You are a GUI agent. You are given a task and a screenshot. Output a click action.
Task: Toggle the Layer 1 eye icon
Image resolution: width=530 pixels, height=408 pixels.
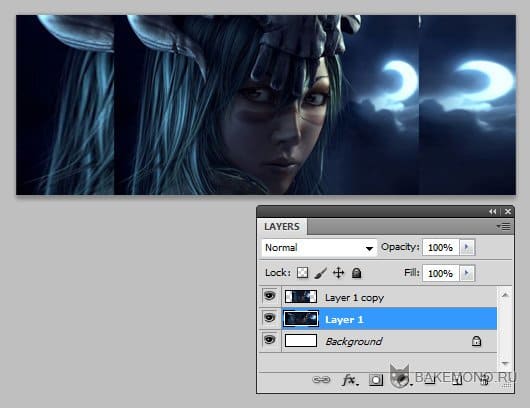[x=269, y=318]
